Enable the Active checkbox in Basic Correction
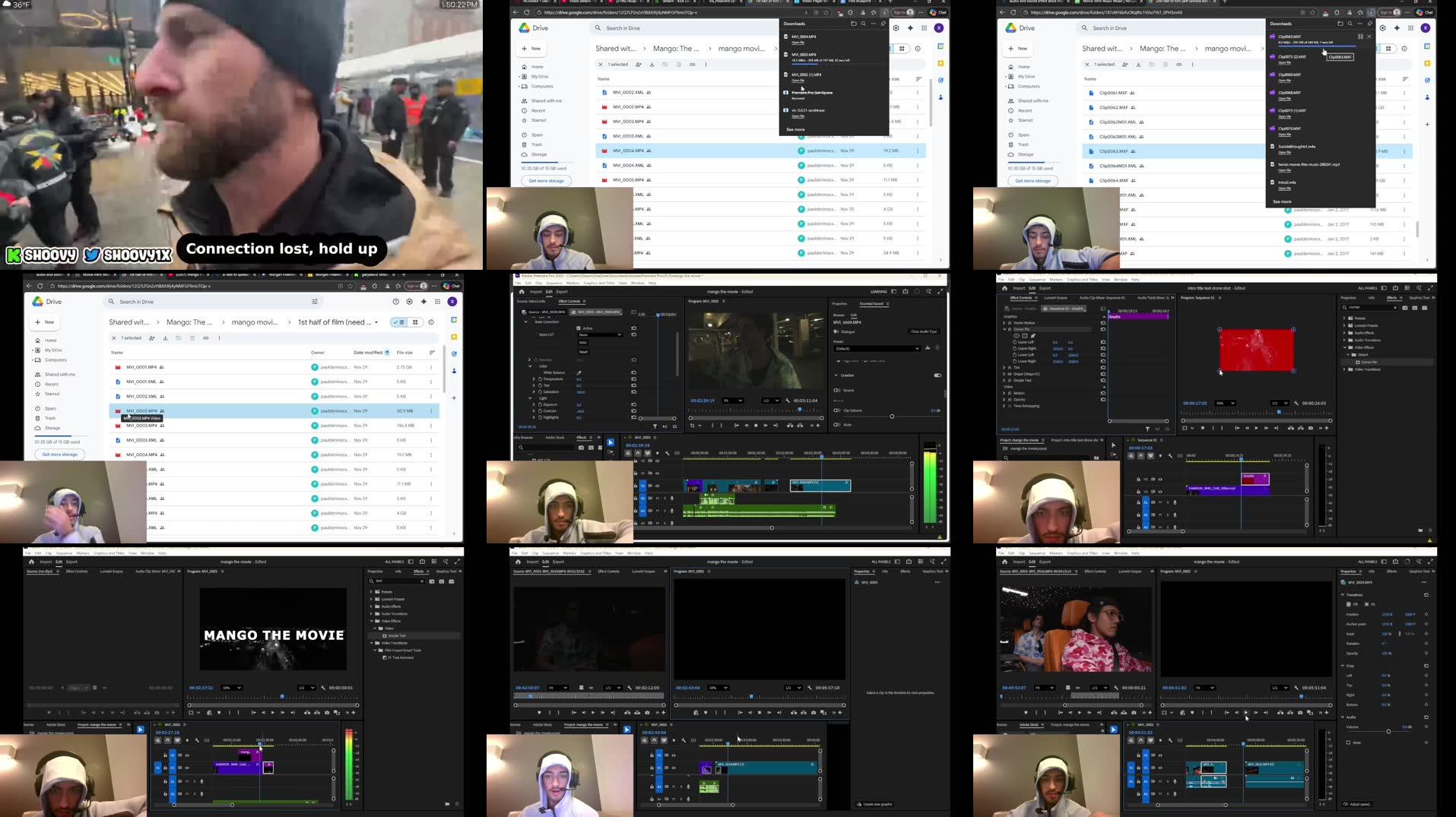 pos(579,328)
